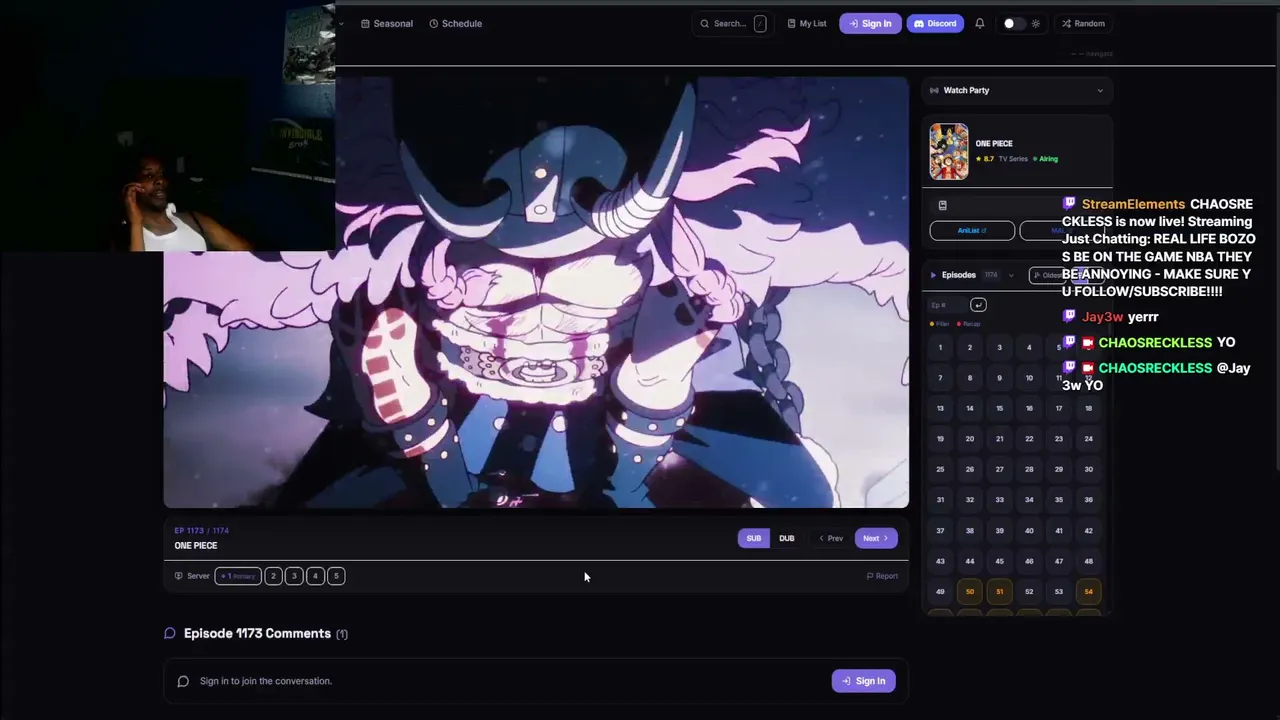Click the One Piece cover thumbnail
Screen dimensions: 1280x720
[949, 151]
